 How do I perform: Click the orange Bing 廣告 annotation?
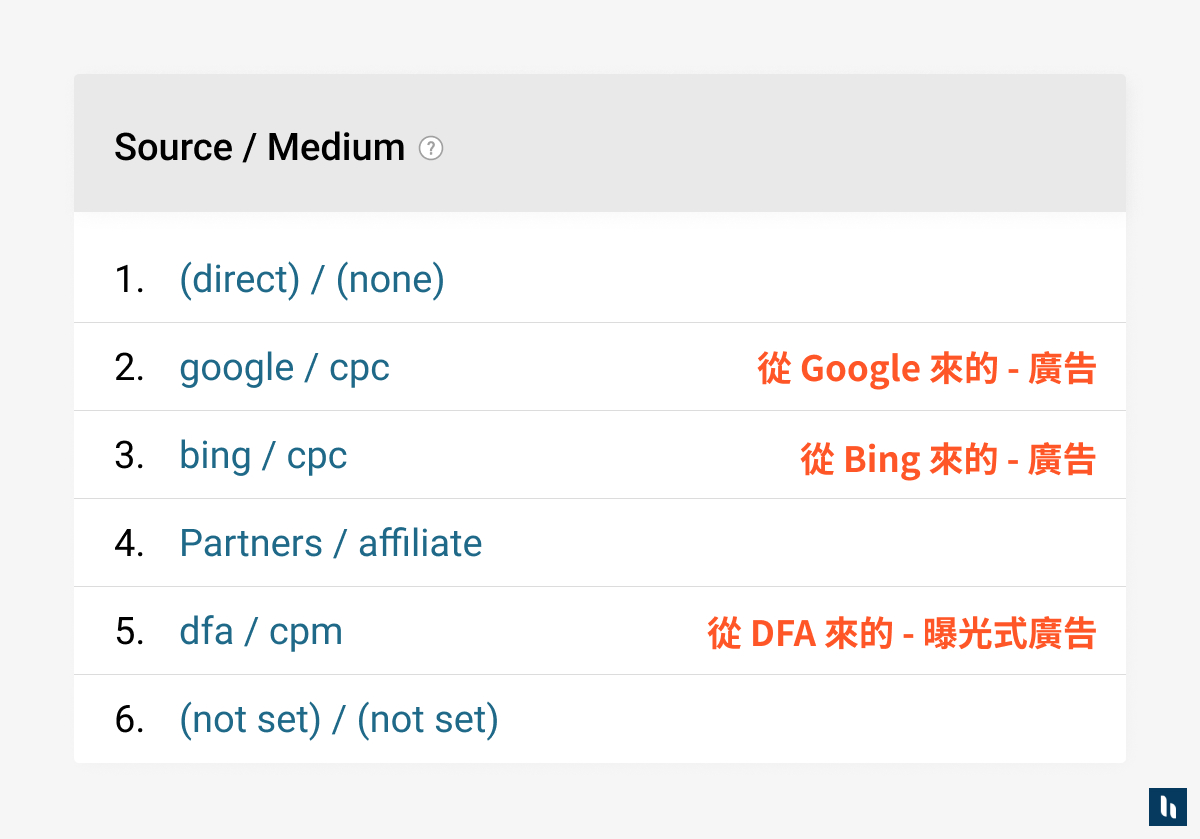(x=948, y=459)
